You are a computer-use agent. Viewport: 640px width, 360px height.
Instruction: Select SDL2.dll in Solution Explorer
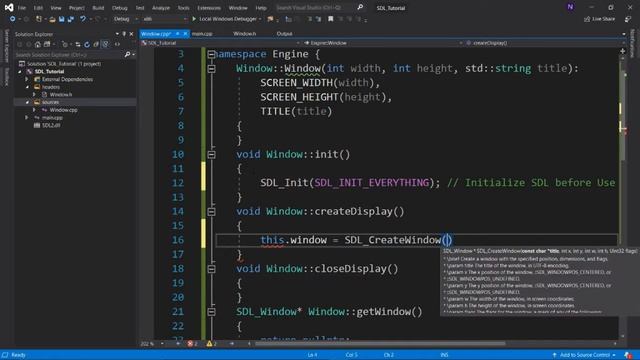tap(51, 125)
